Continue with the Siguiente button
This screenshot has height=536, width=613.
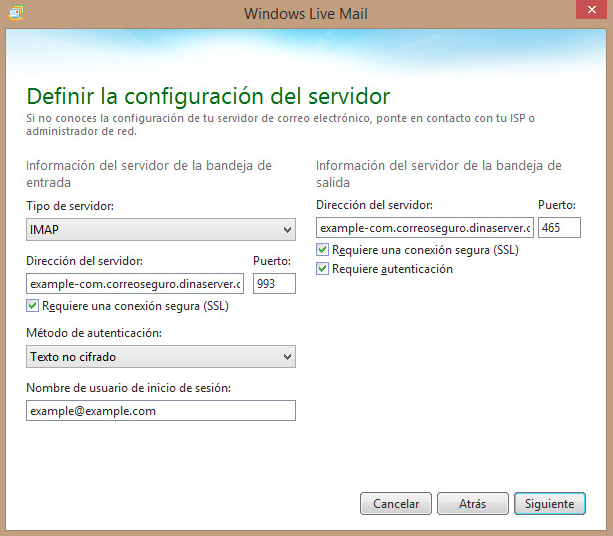(x=550, y=504)
